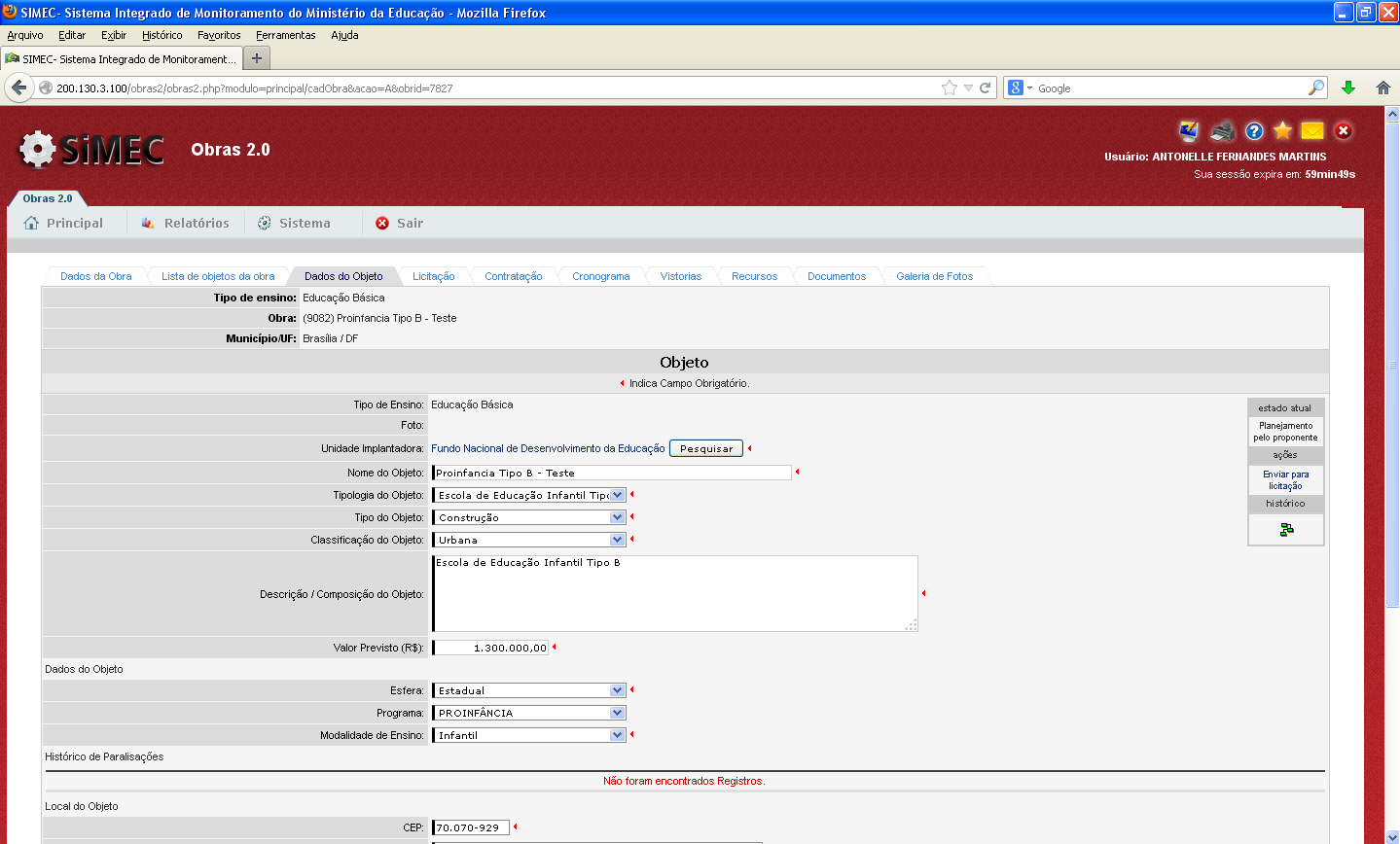Select the Dados do Objeto tab
The width and height of the screenshot is (1400, 844).
343,276
